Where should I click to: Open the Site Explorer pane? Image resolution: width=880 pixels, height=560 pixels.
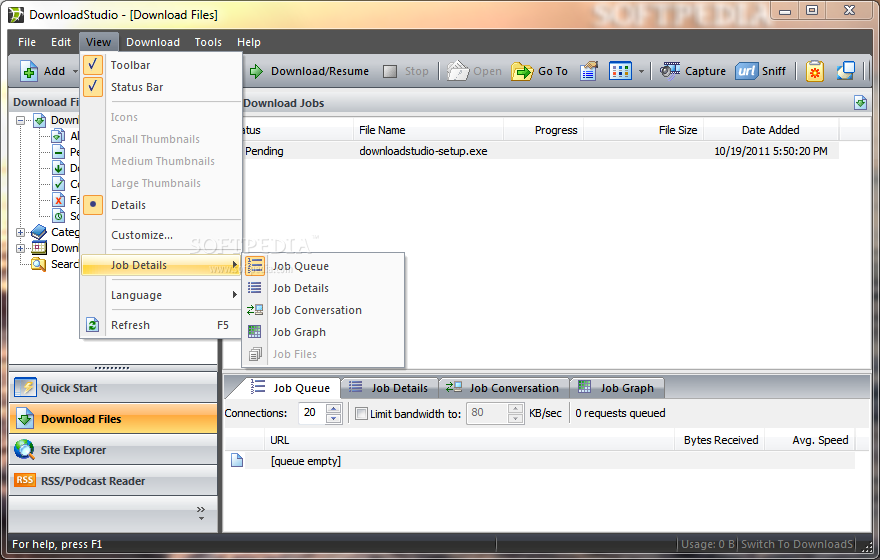pyautogui.click(x=113, y=449)
